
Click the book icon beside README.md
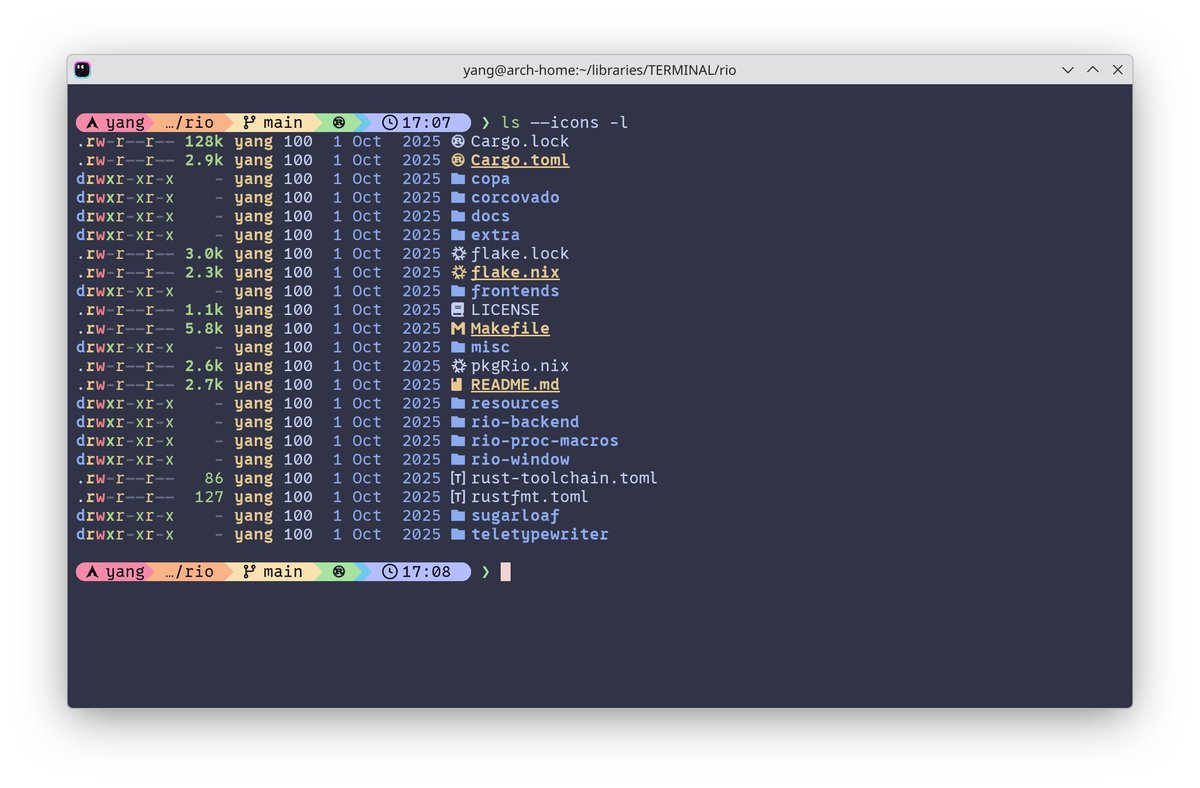(458, 385)
